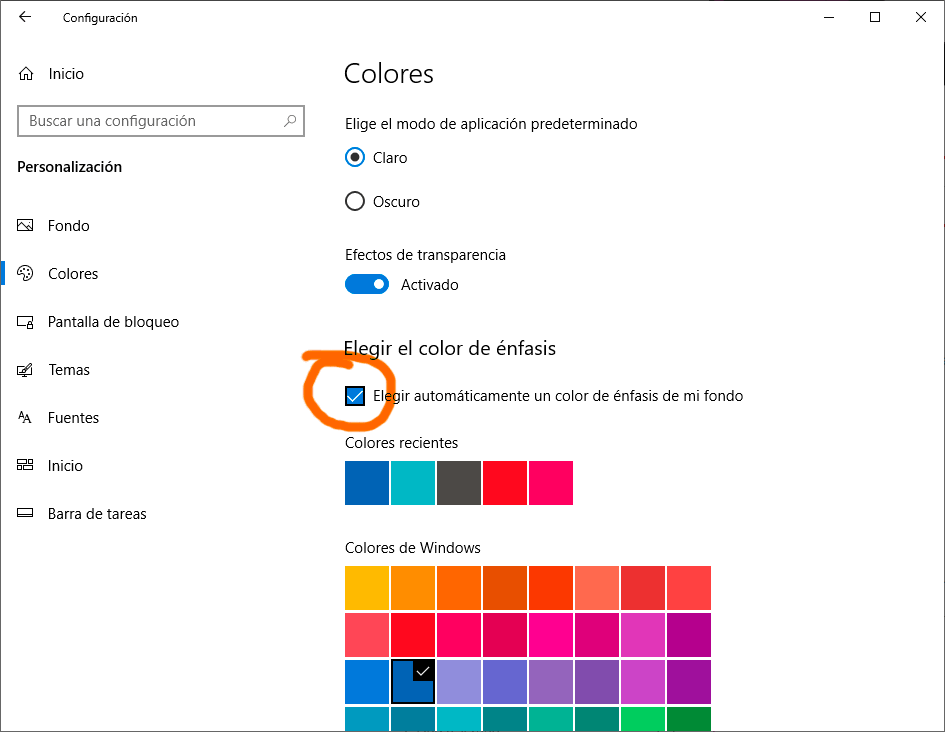Select the Claro radio button
The image size is (945, 732).
tap(354, 158)
